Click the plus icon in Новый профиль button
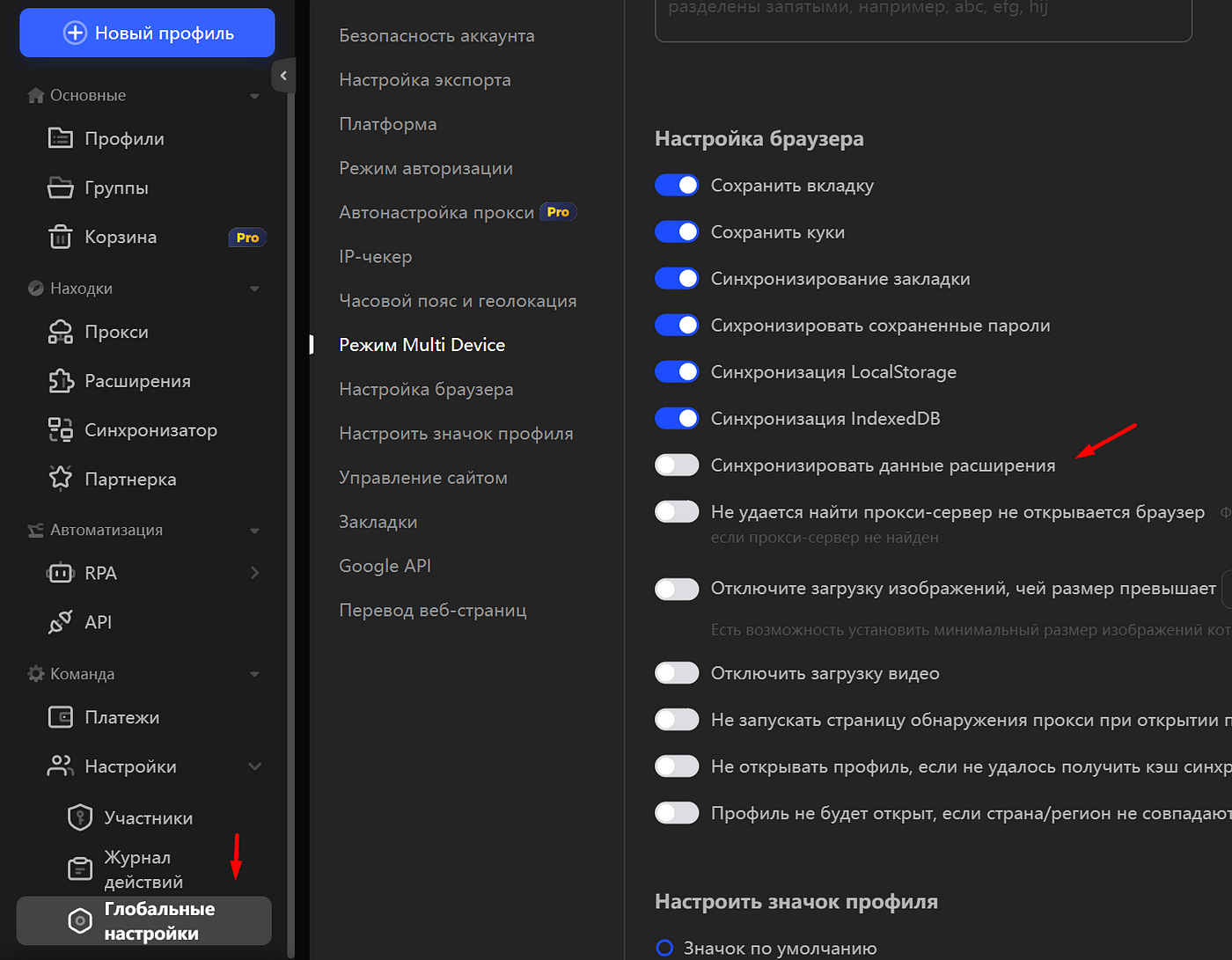Viewport: 1232px width, 960px height. (76, 33)
